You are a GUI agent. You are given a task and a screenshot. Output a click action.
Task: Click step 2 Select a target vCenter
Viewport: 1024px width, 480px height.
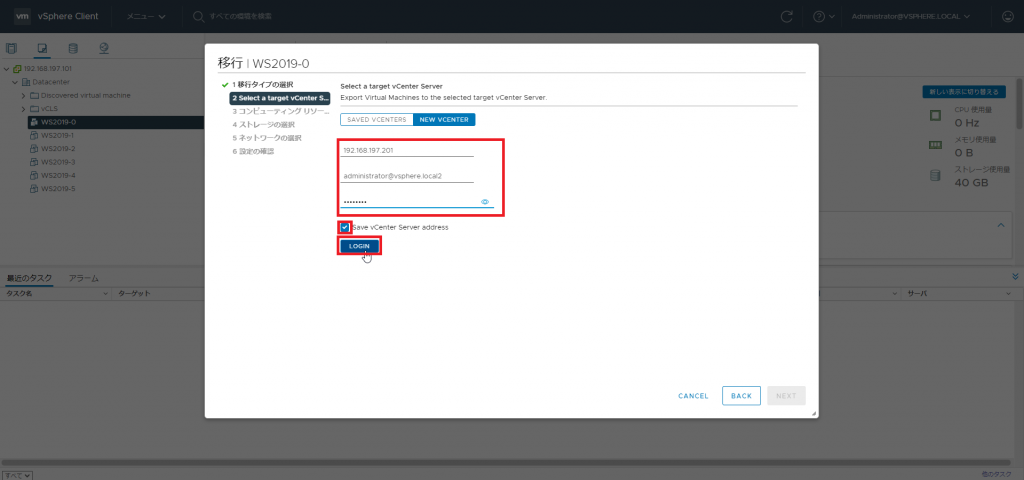280,98
